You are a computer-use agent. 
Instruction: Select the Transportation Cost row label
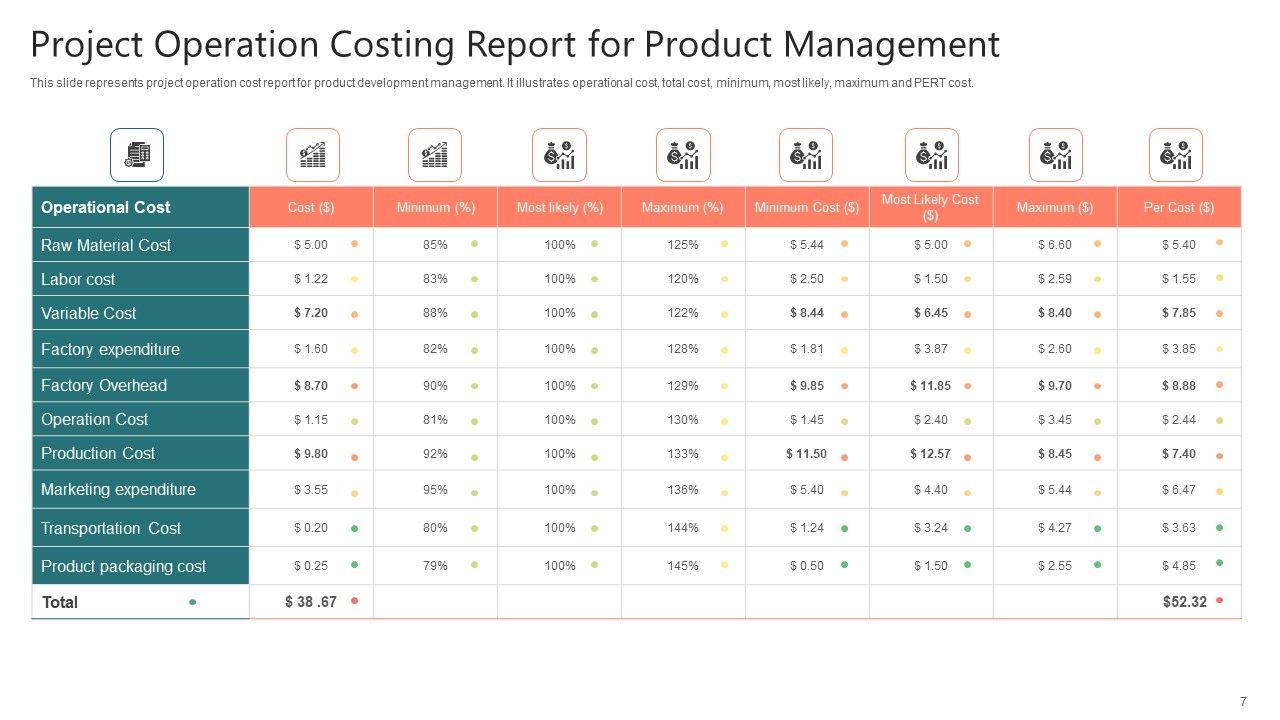[x=111, y=528]
